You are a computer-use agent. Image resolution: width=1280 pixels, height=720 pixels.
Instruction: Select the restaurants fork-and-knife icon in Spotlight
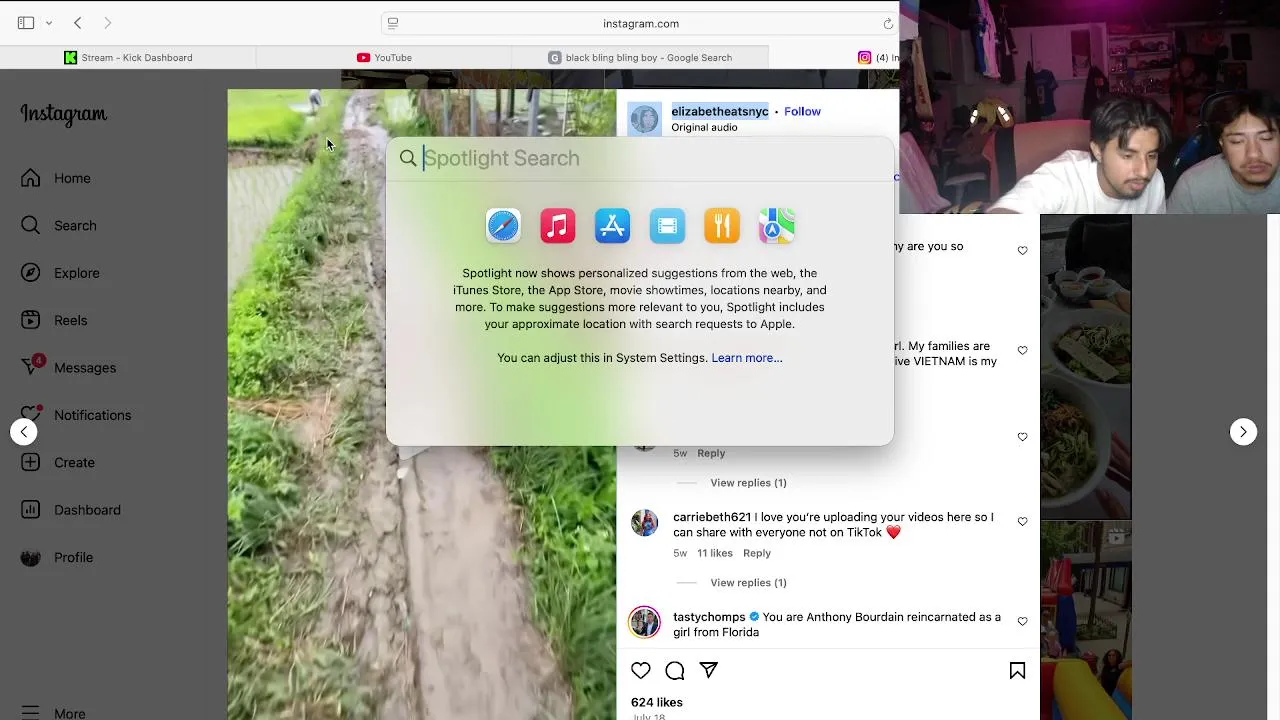[x=722, y=226]
